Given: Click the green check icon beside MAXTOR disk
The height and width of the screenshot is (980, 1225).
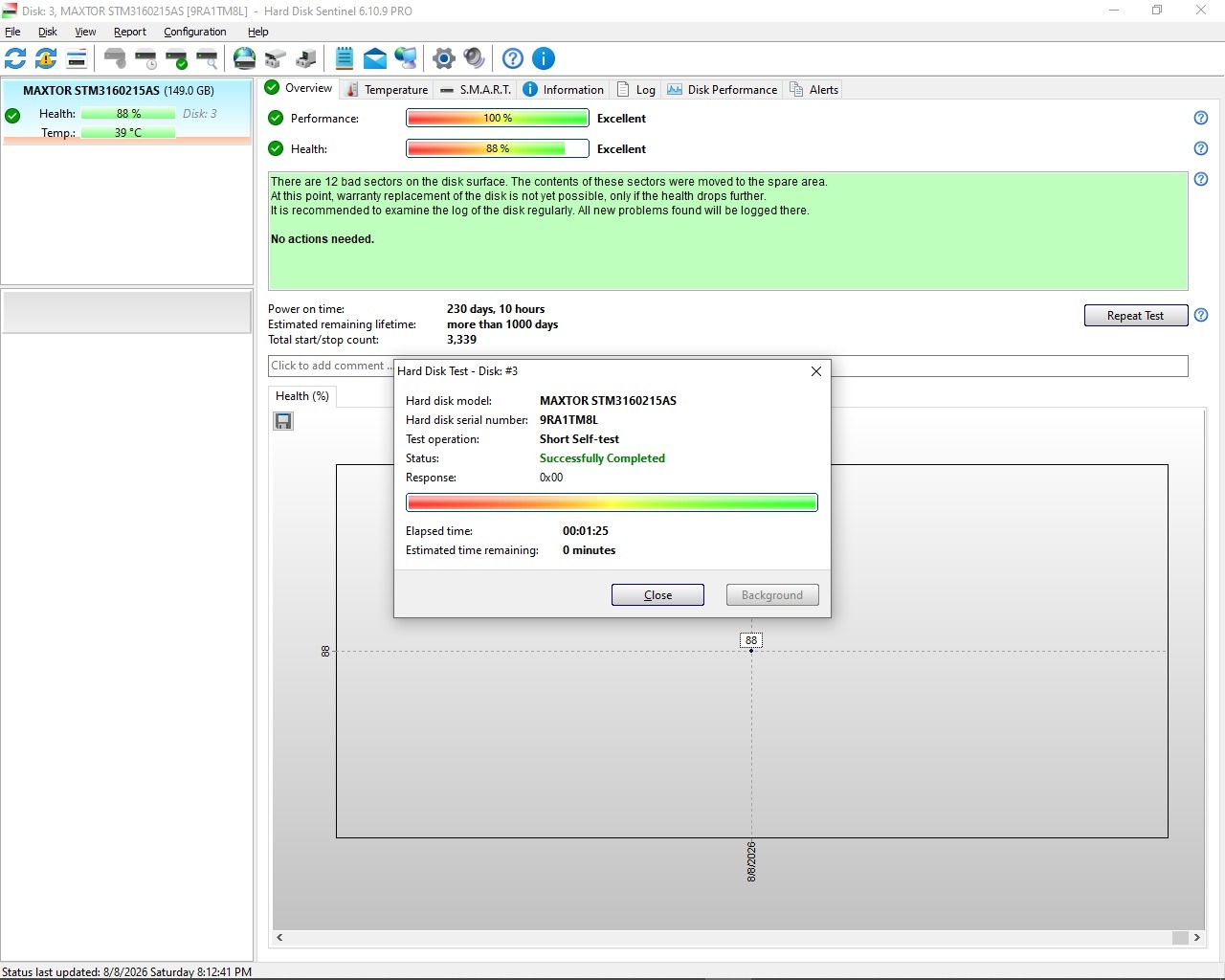Looking at the screenshot, I should [x=12, y=116].
